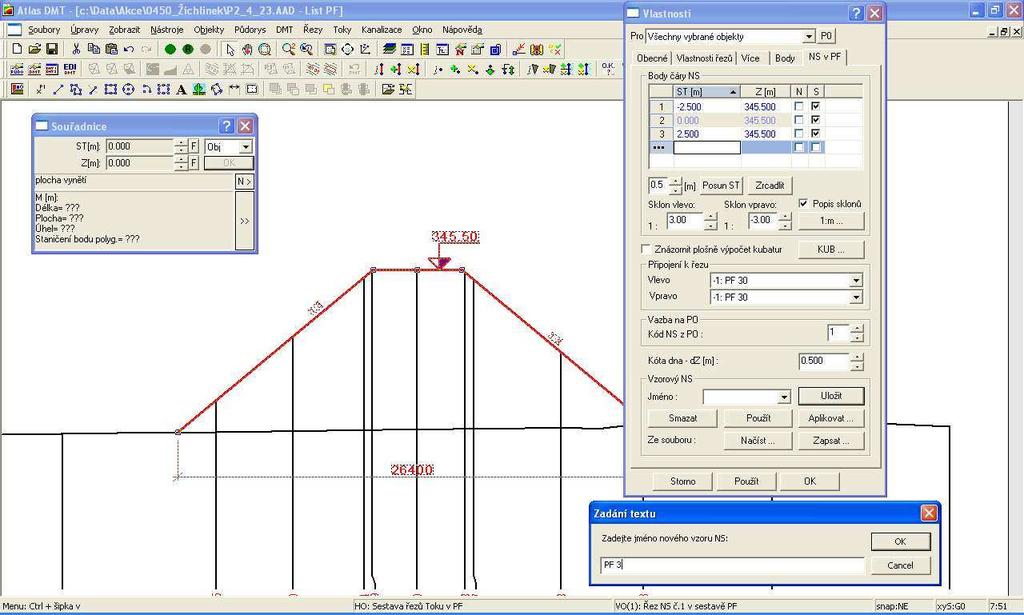This screenshot has width=1024, height=615.
Task: Confirm Zadání textu dialog with OK
Action: coord(900,541)
